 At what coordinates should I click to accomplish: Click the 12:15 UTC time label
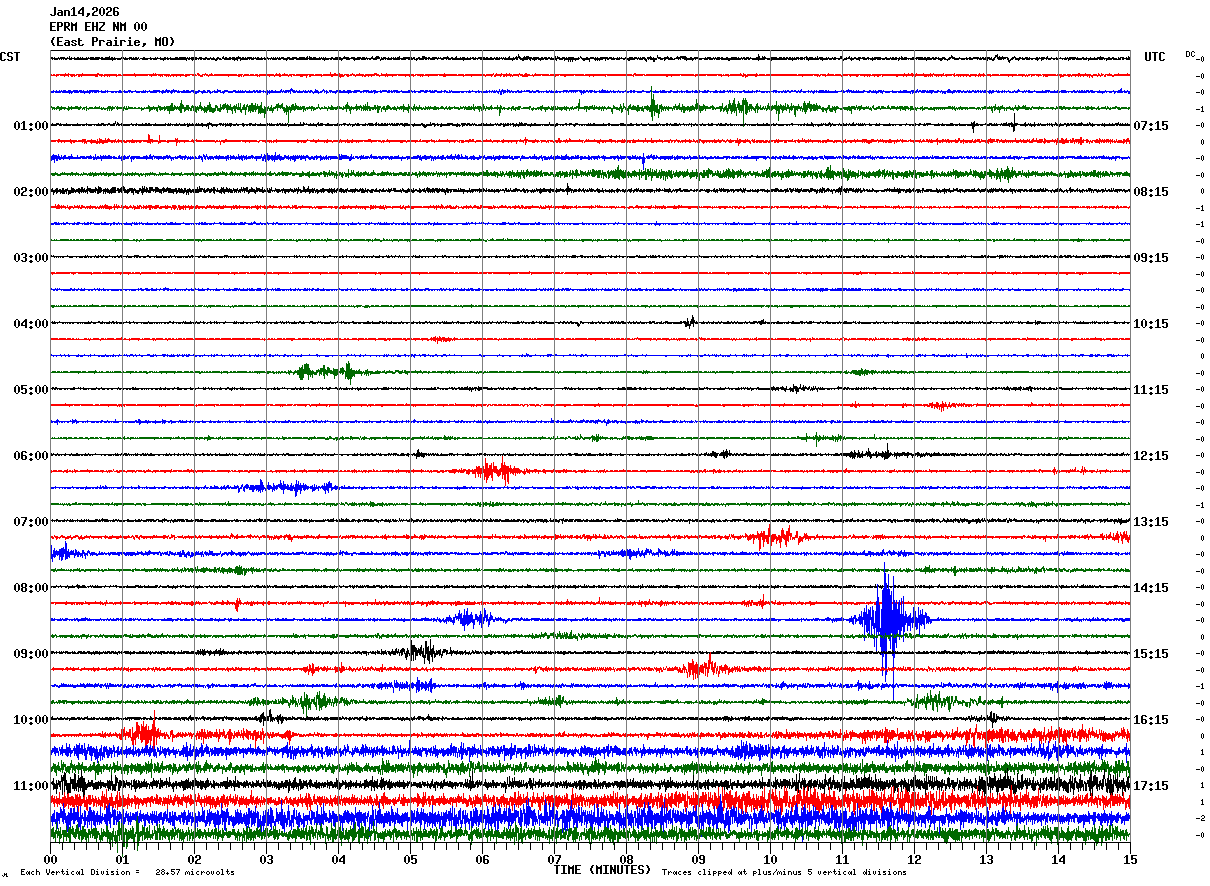point(1150,456)
